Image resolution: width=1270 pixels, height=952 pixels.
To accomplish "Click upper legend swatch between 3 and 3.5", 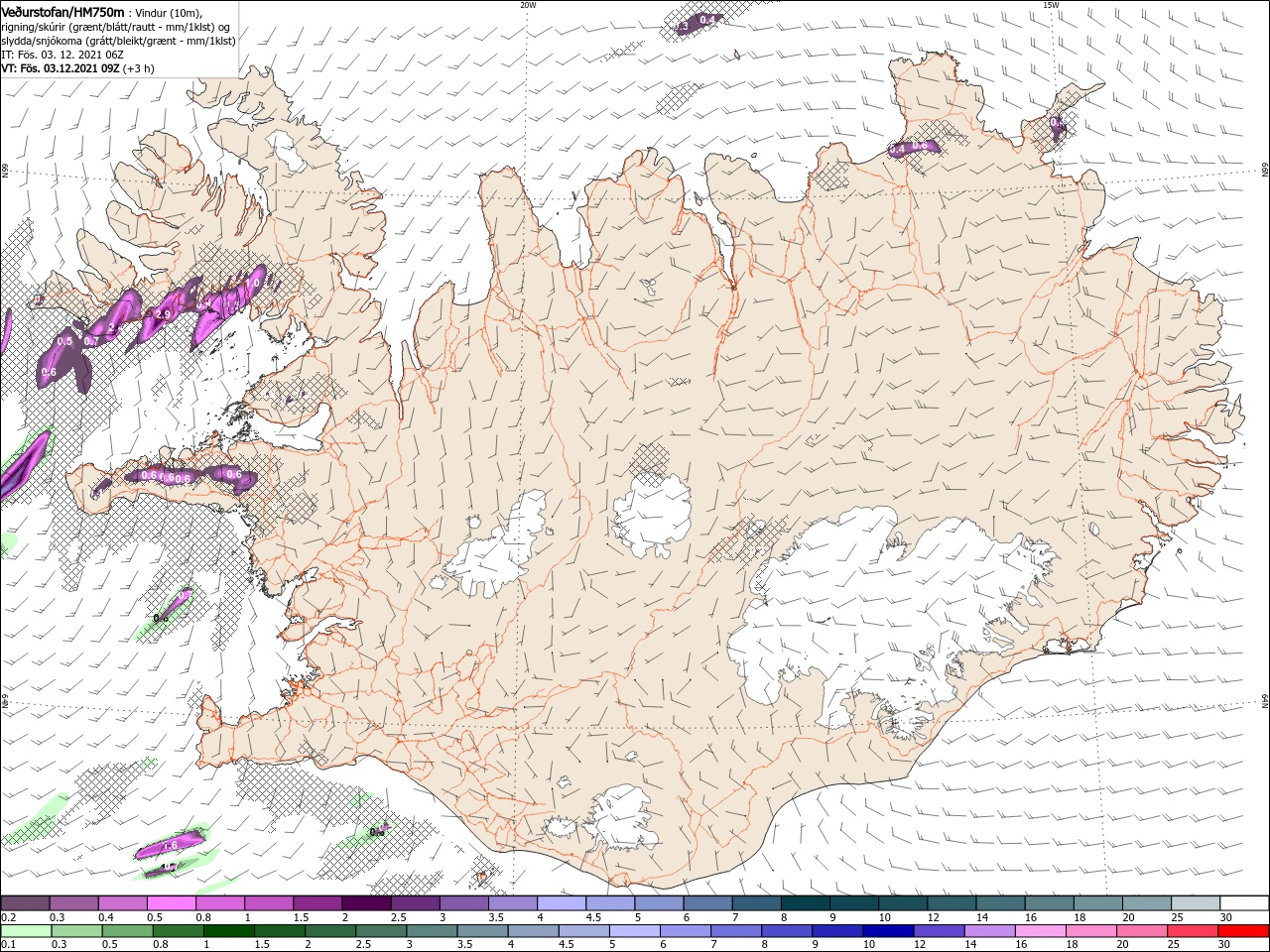I will (464, 902).
